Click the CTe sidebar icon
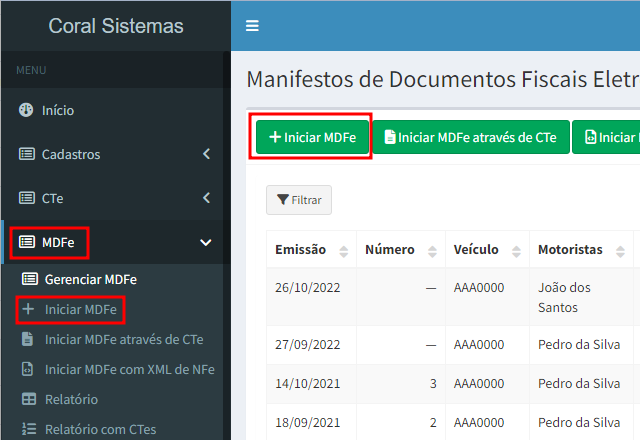This screenshot has width=640, height=440. pos(26,198)
